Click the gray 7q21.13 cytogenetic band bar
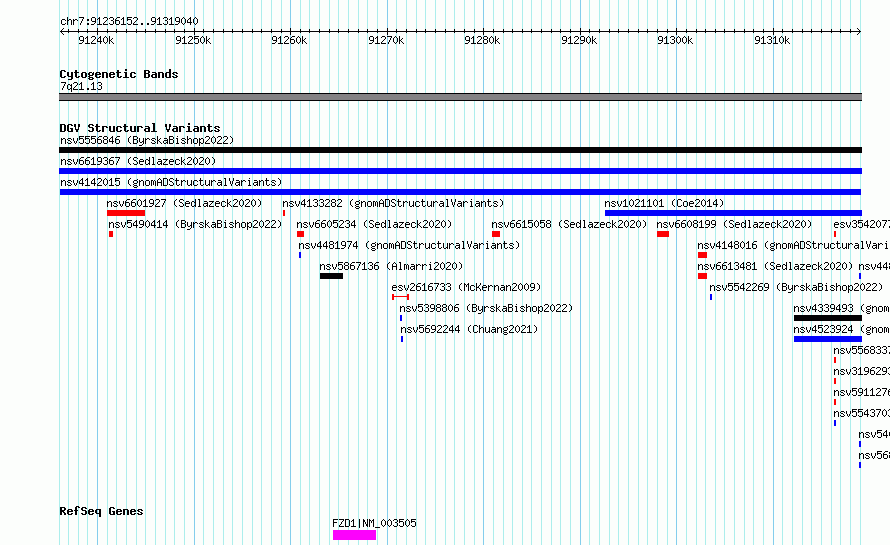The width and height of the screenshot is (890, 545). click(x=460, y=97)
